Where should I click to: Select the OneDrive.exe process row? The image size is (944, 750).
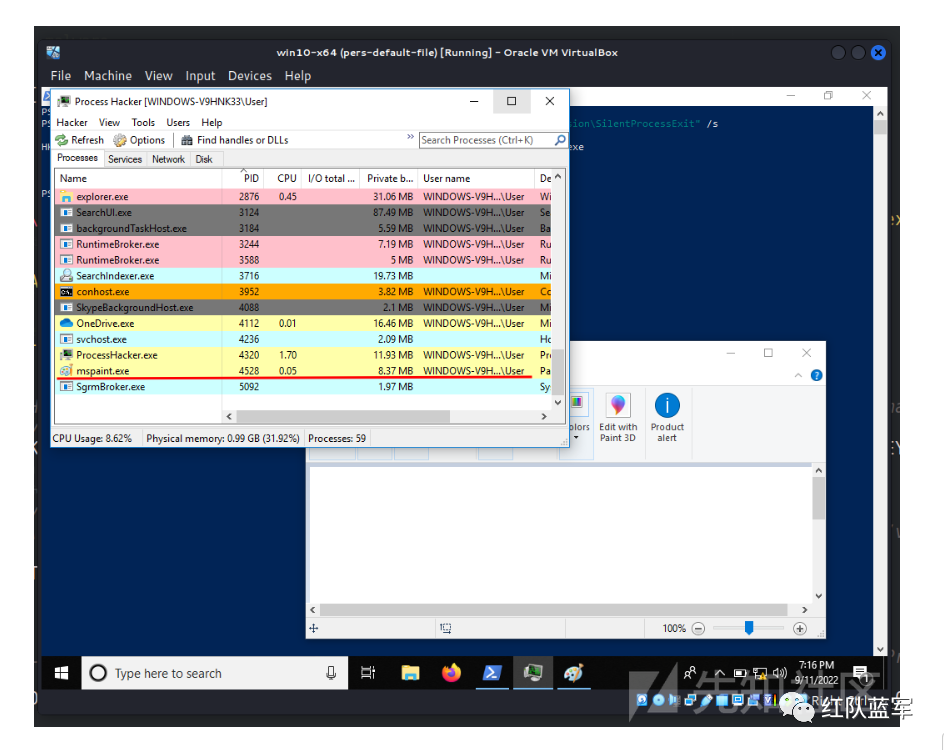pyautogui.click(x=303, y=323)
